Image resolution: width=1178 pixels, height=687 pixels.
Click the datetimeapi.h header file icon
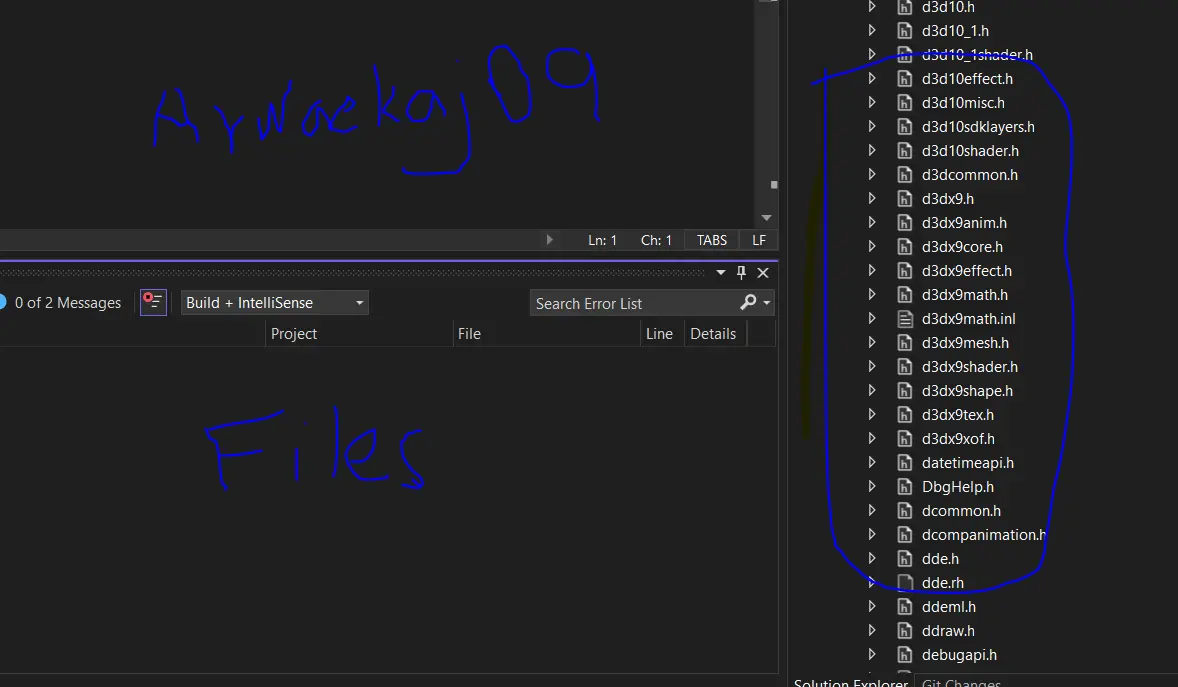[x=905, y=463]
